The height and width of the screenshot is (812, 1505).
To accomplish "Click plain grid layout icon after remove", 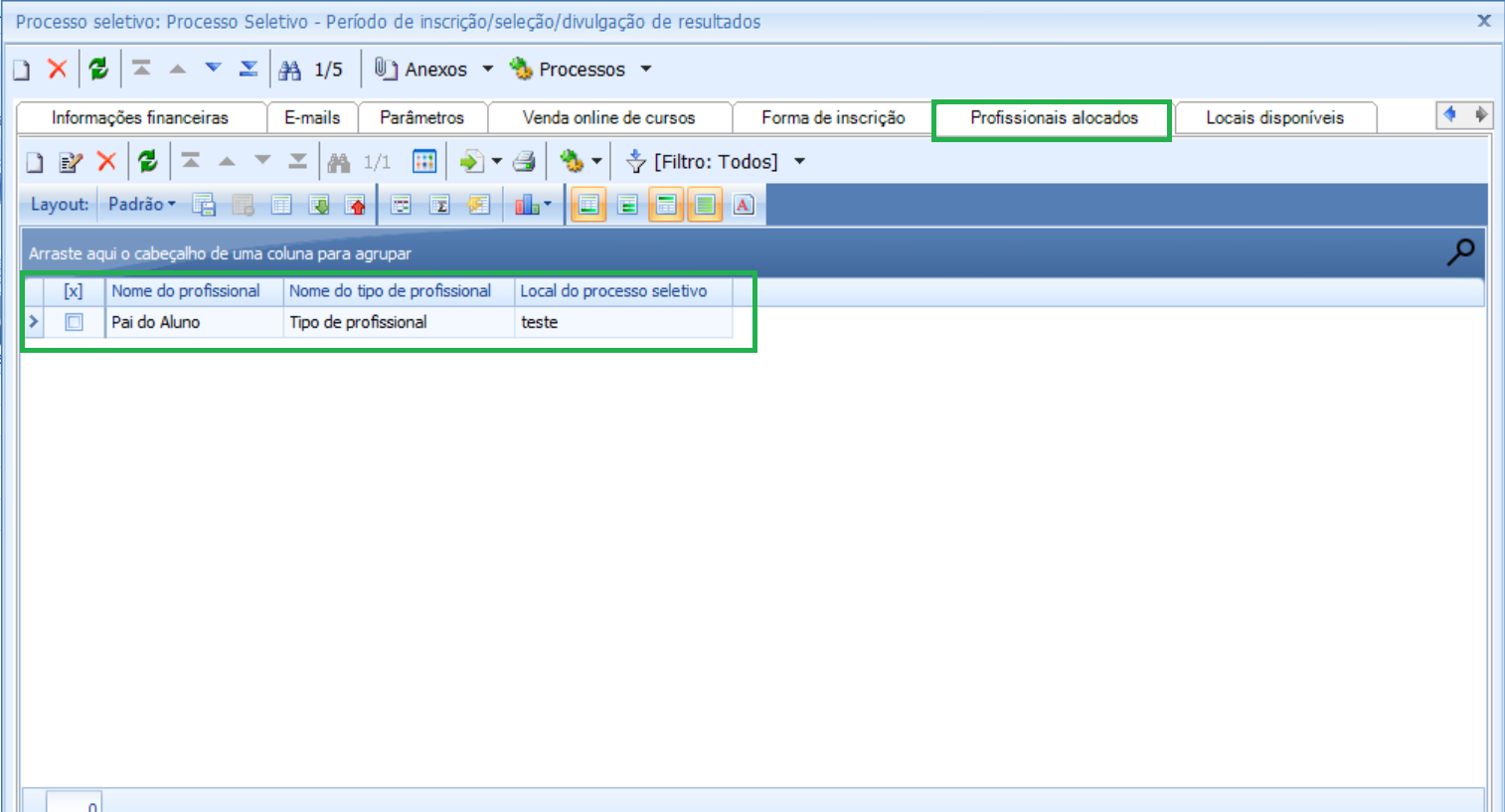I will click(x=281, y=205).
